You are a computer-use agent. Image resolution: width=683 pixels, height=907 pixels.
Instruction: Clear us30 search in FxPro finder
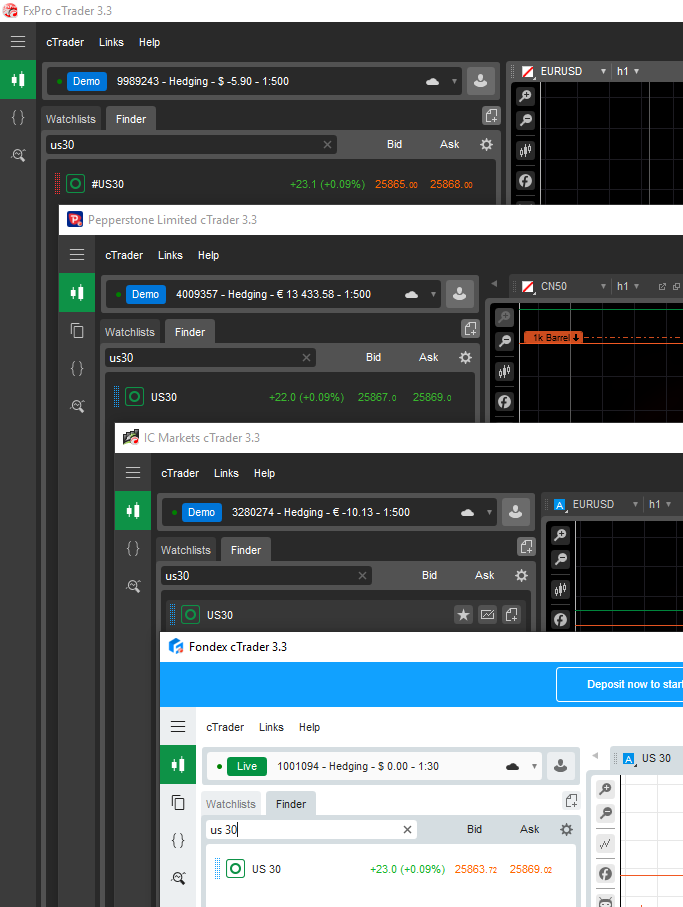click(327, 145)
